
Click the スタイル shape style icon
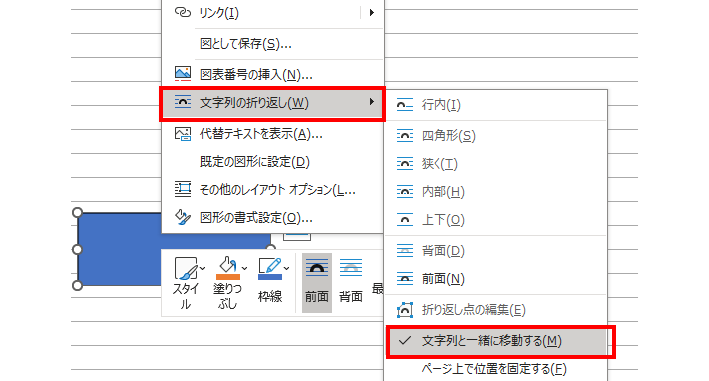pyautogui.click(x=186, y=268)
